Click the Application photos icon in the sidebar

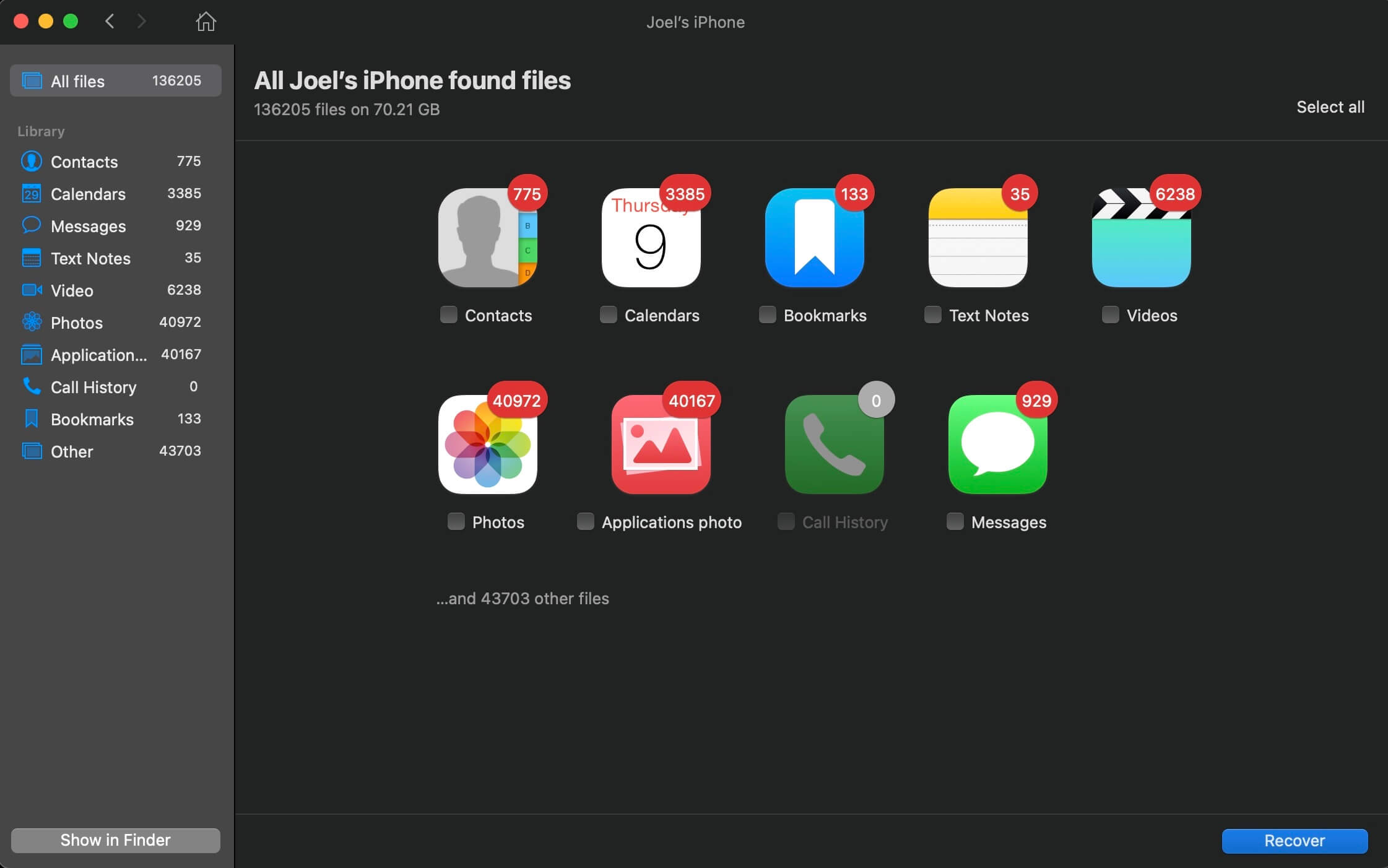click(32, 354)
